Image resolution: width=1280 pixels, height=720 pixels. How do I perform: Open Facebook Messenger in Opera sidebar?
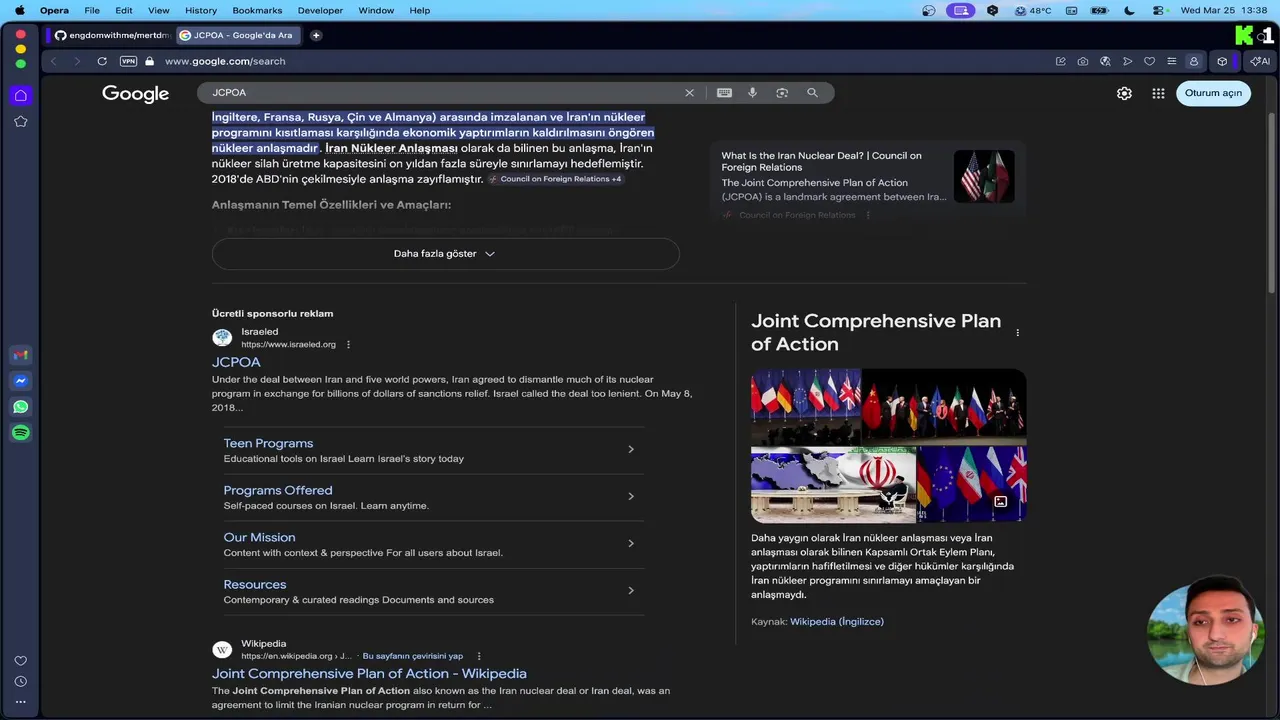(x=20, y=381)
